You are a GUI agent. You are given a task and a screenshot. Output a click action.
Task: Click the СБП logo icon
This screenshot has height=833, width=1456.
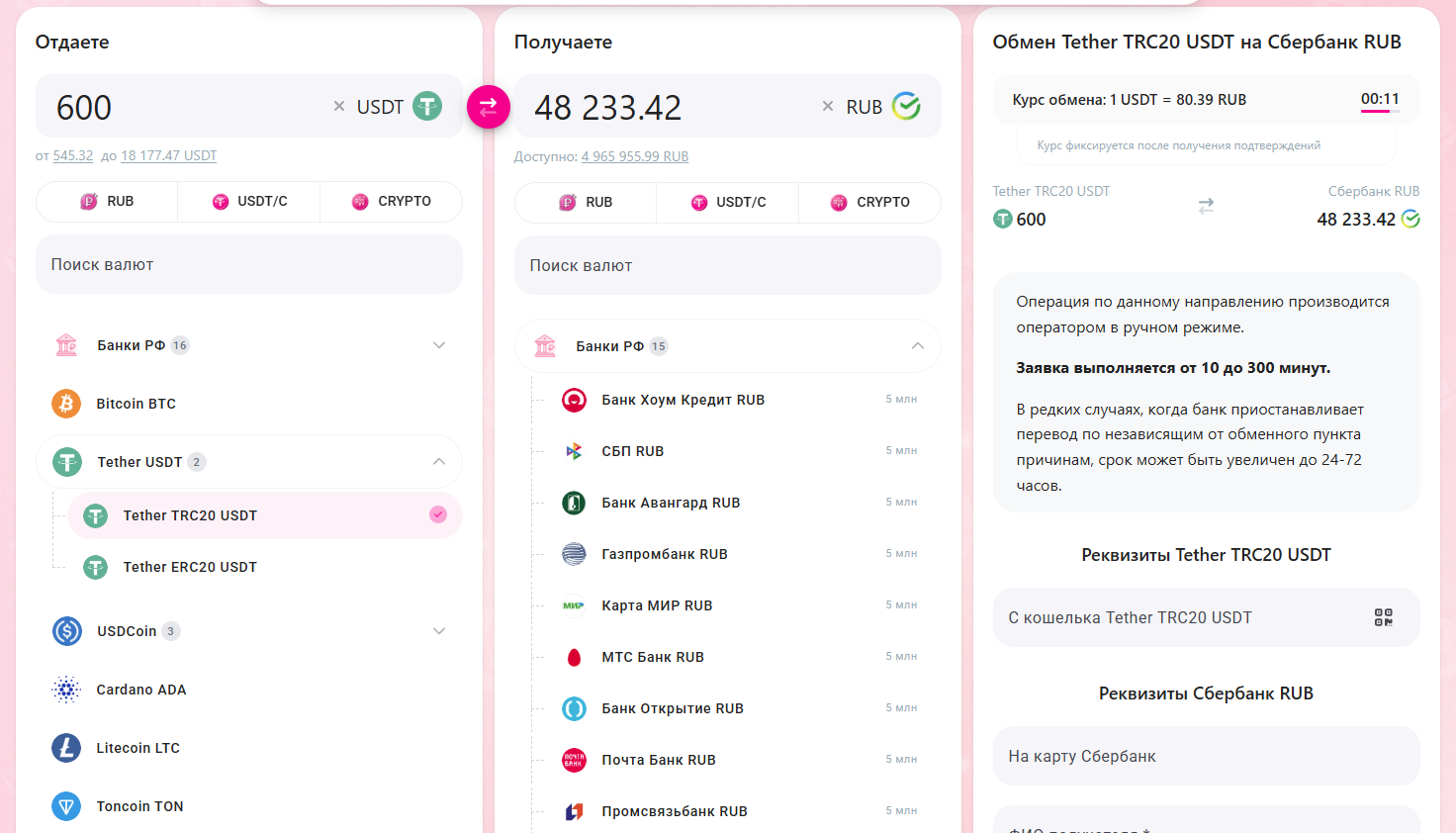click(x=574, y=451)
